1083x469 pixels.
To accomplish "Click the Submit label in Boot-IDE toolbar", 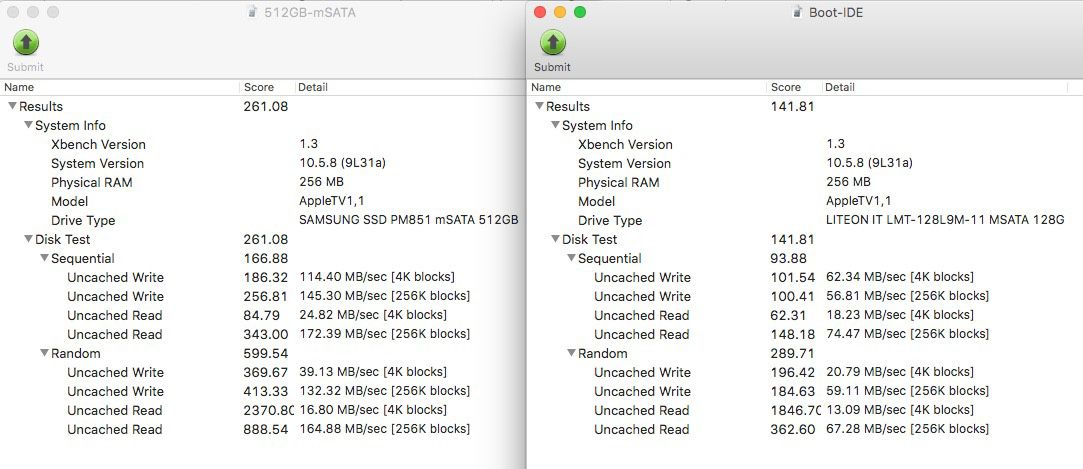I will coord(553,67).
